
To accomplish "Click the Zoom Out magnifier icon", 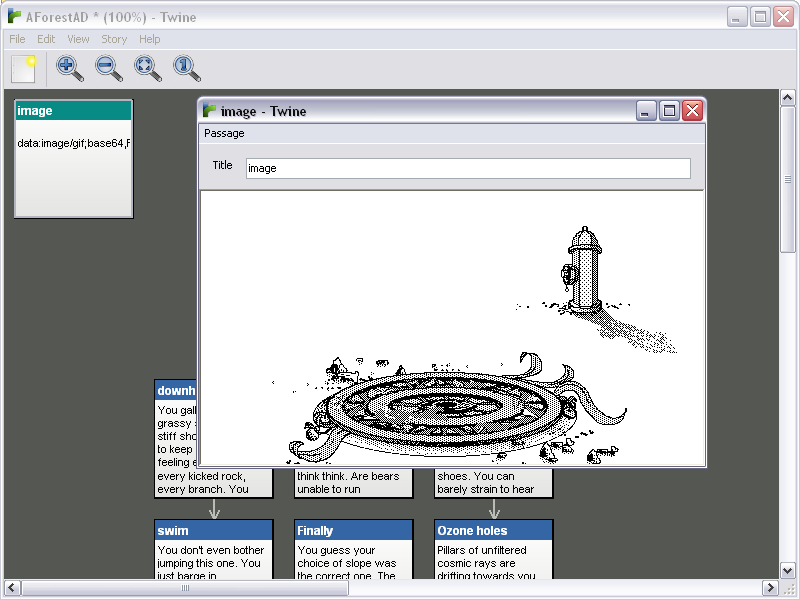I will coord(109,68).
